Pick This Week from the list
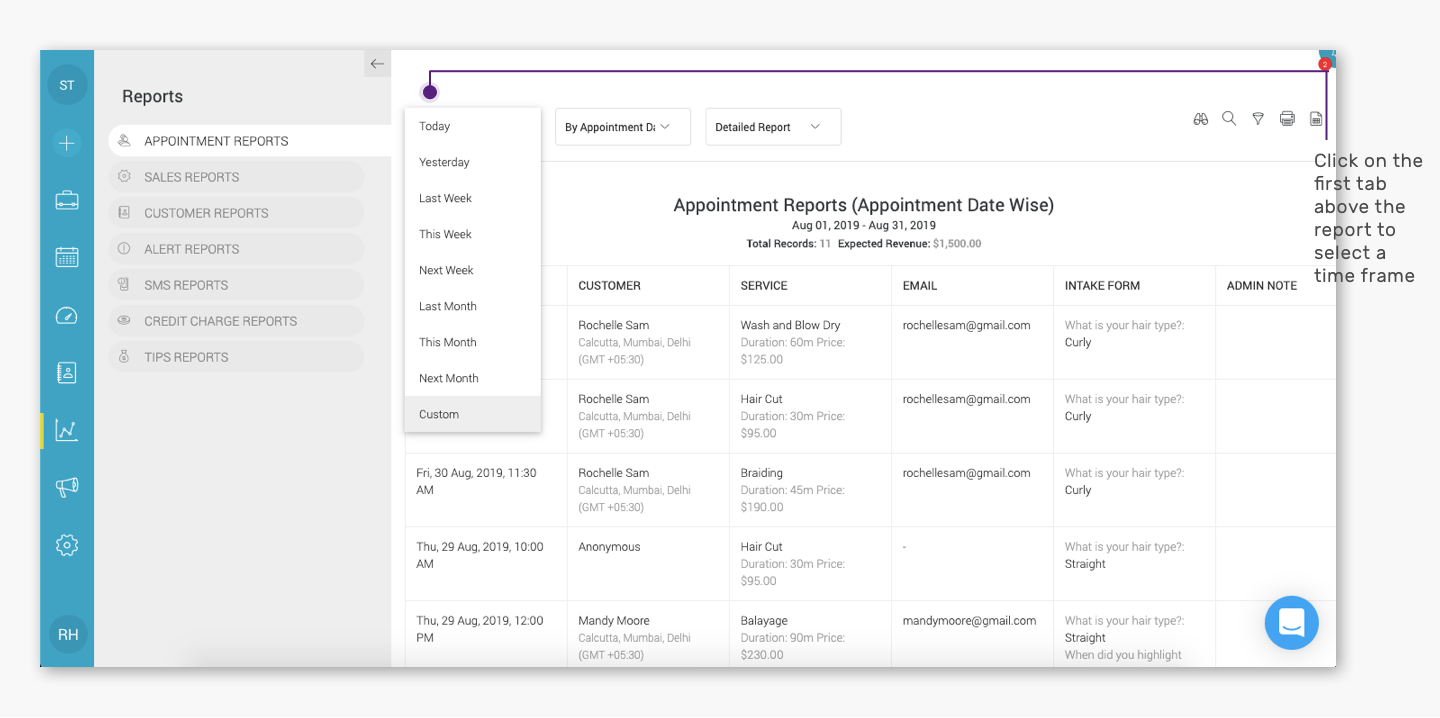 point(473,234)
